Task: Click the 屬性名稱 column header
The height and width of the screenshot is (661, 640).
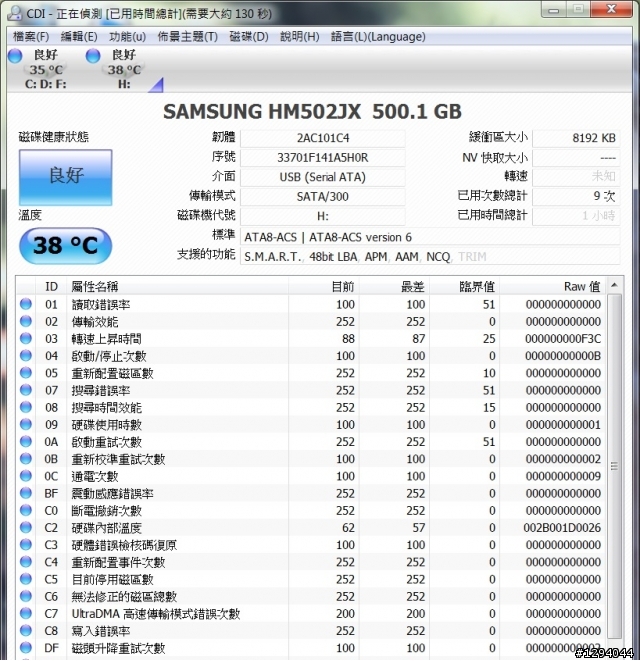Action: [x=177, y=287]
